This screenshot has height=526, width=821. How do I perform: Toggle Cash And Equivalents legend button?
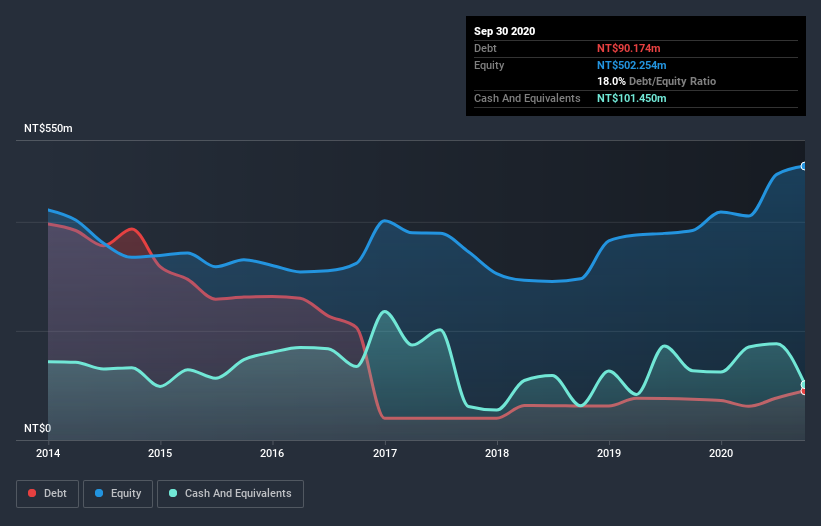230,494
